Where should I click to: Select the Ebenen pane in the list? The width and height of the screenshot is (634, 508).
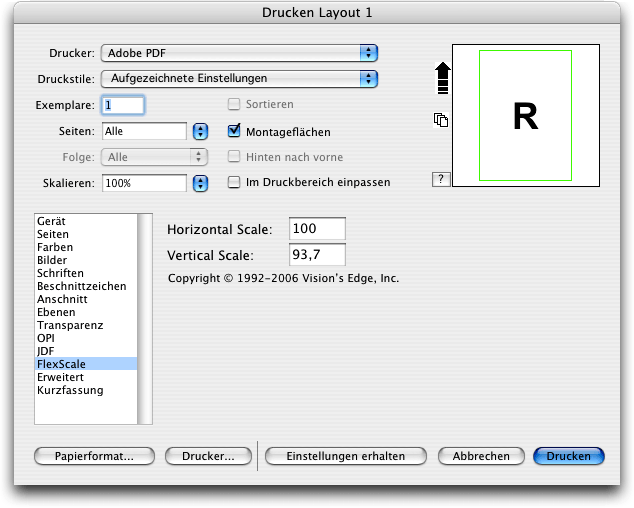86,312
